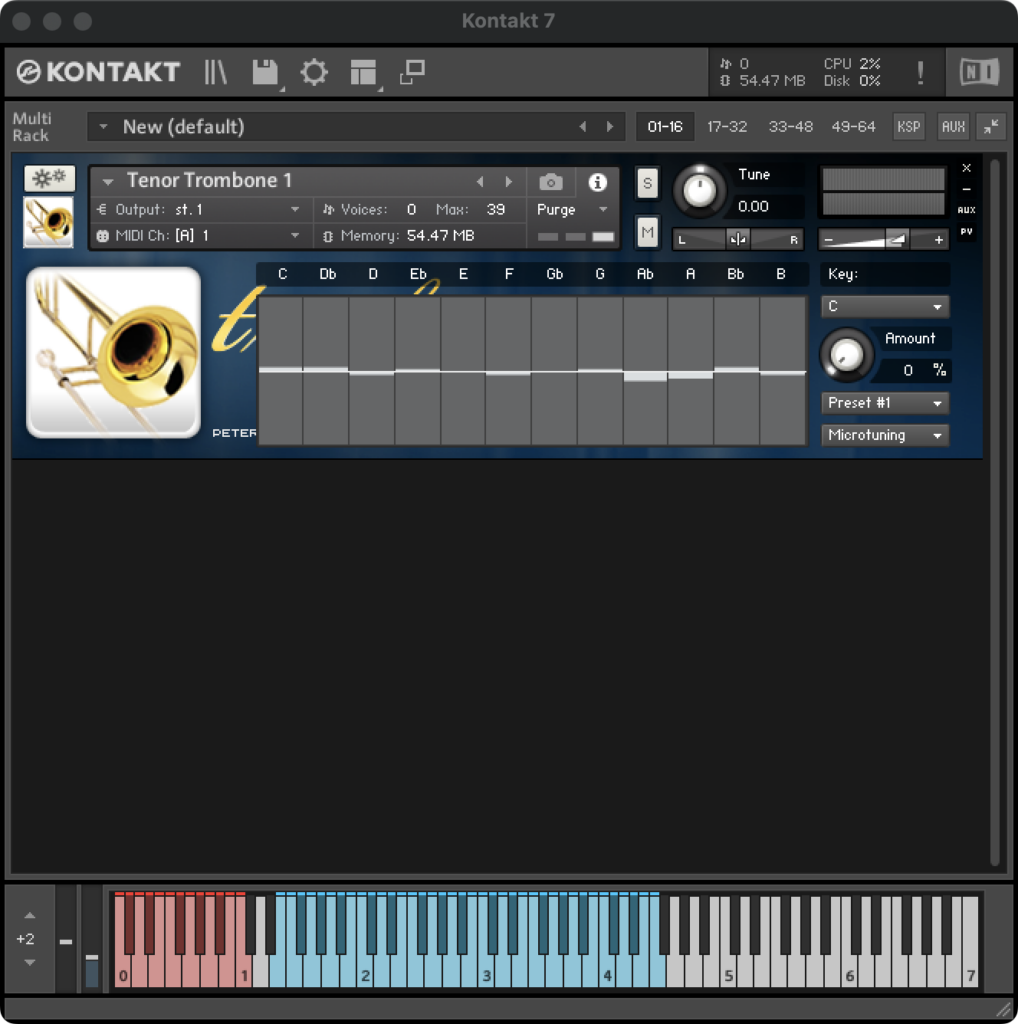The height and width of the screenshot is (1024, 1018).
Task: Click the Native Instruments NI logo
Action: coord(979,72)
